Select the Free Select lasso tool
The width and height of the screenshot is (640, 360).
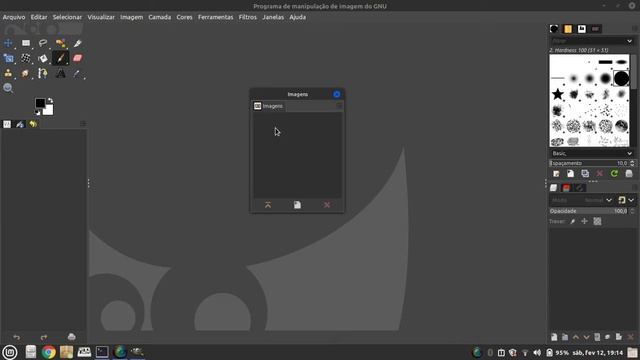pyautogui.click(x=43, y=43)
